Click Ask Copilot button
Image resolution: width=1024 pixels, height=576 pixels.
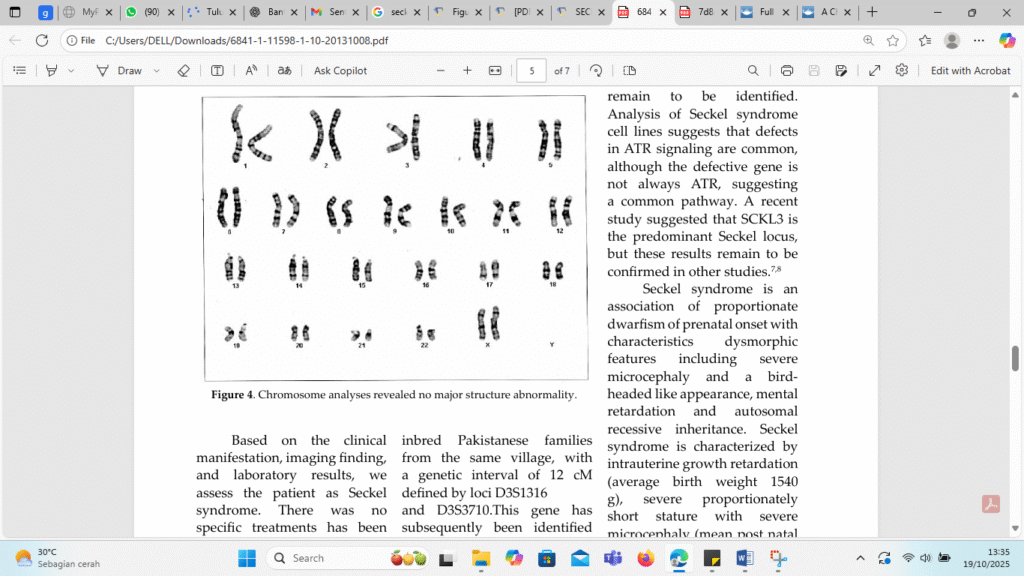pyautogui.click(x=340, y=71)
